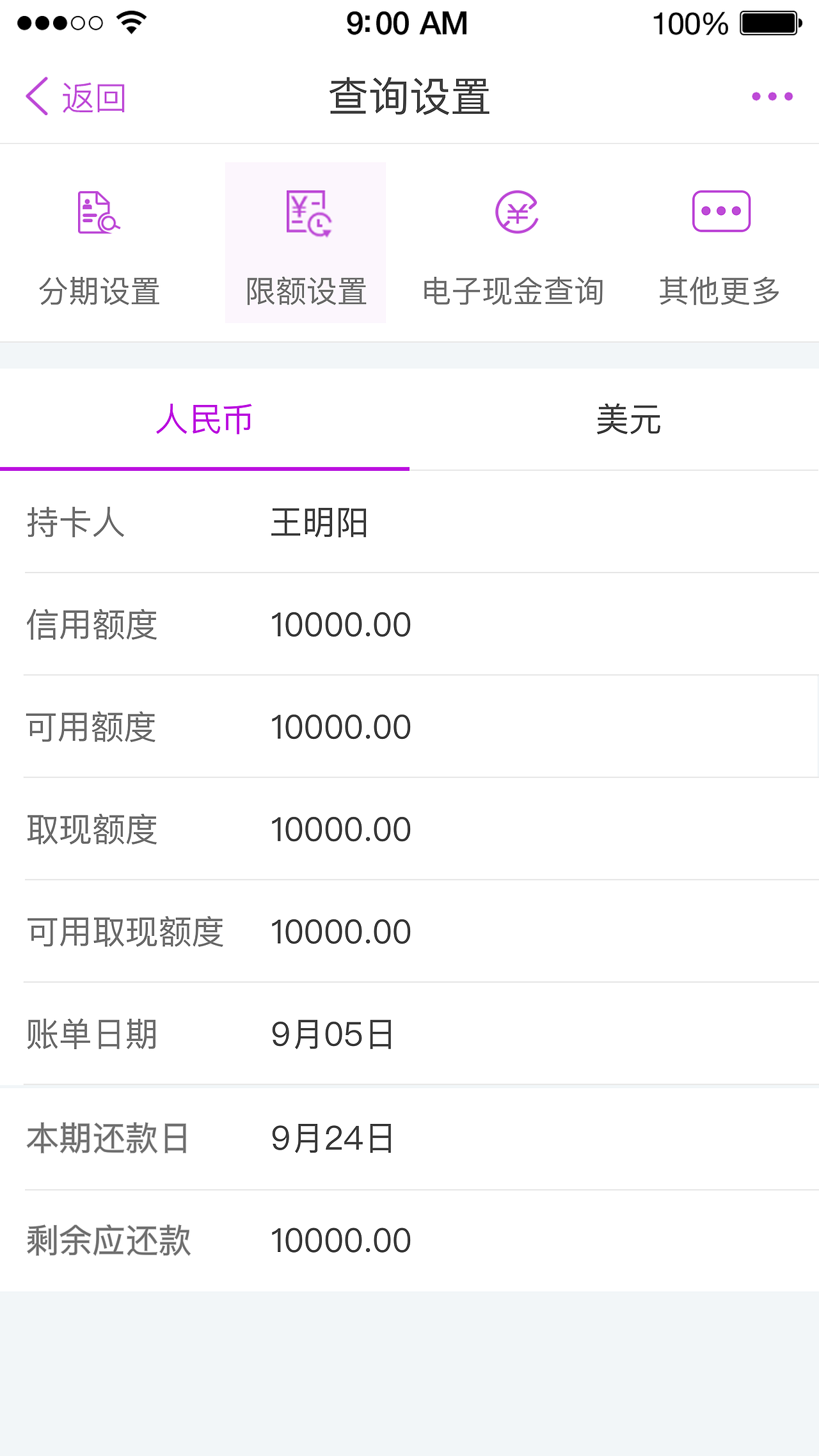Tap the 分期设置 document search icon
This screenshot has width=819, height=1456.
pos(99,212)
